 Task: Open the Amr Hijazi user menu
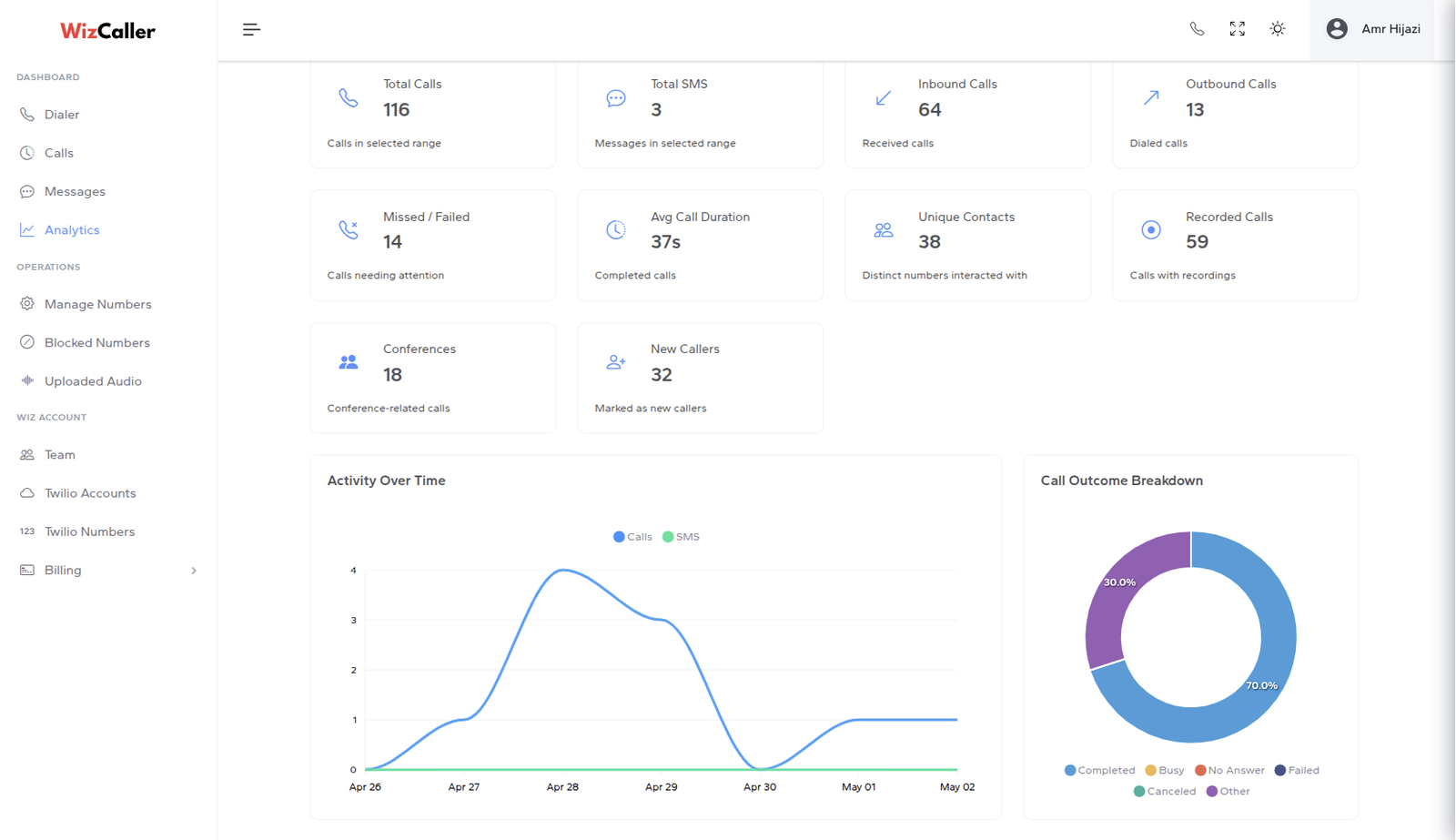click(1372, 29)
